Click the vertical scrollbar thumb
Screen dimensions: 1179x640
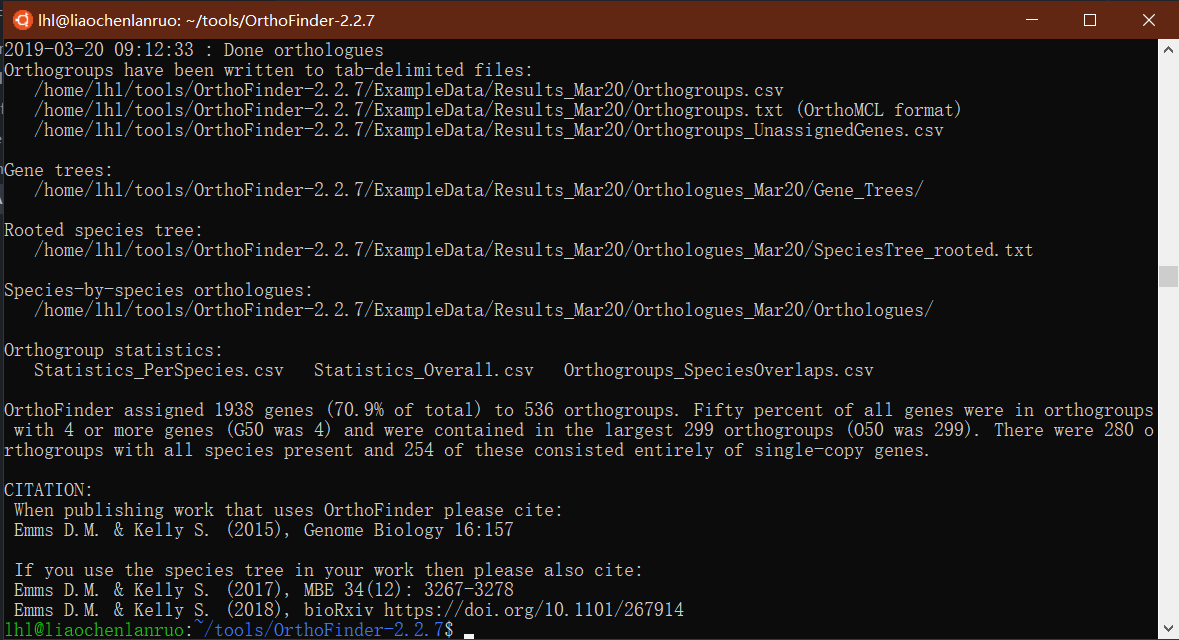point(1168,276)
